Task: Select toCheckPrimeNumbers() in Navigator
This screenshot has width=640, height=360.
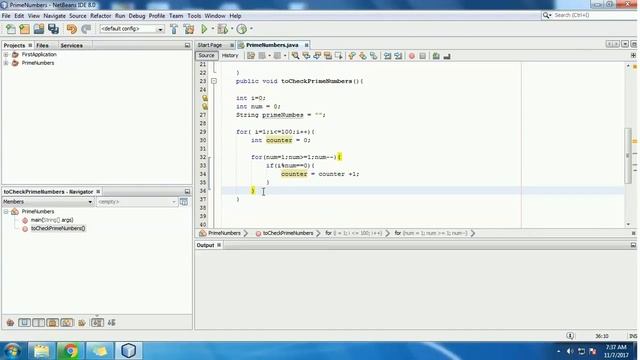Action: 58,229
